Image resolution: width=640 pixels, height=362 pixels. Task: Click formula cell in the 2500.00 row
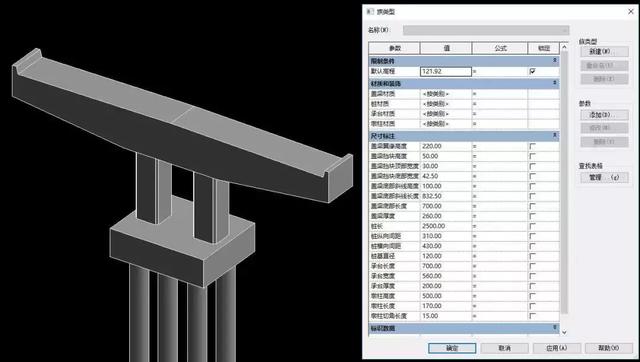tap(500, 226)
